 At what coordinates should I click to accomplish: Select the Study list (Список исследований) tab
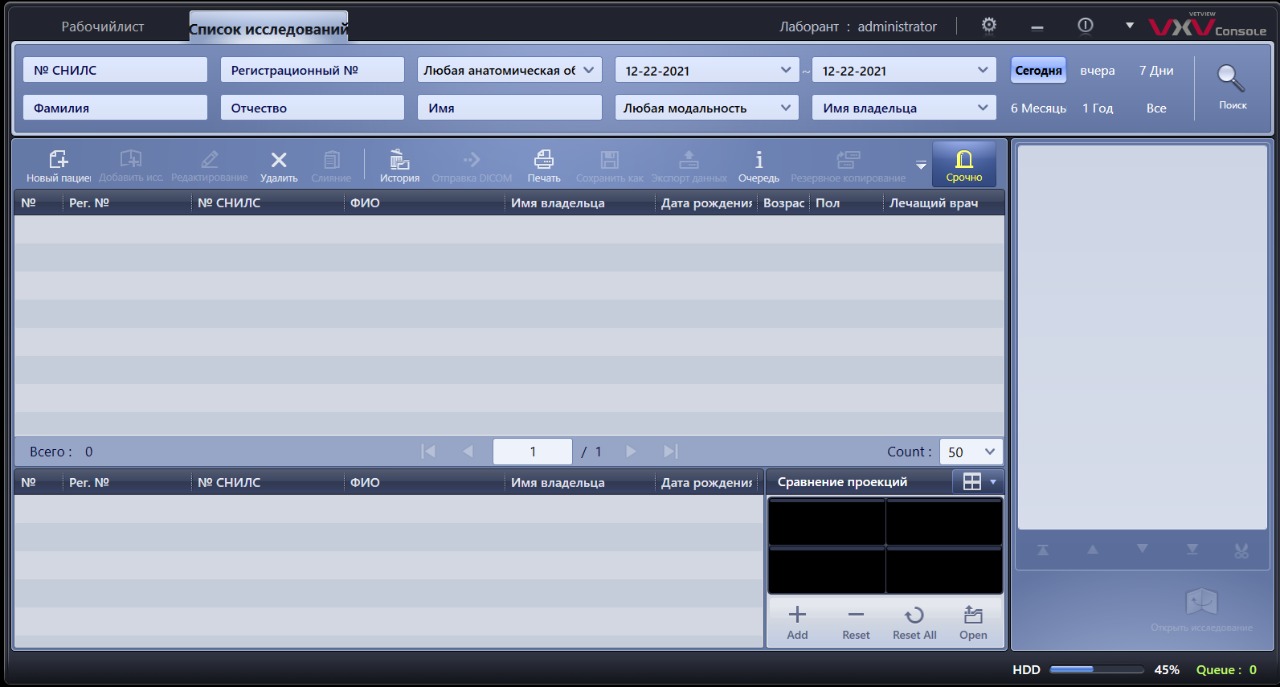coord(268,28)
